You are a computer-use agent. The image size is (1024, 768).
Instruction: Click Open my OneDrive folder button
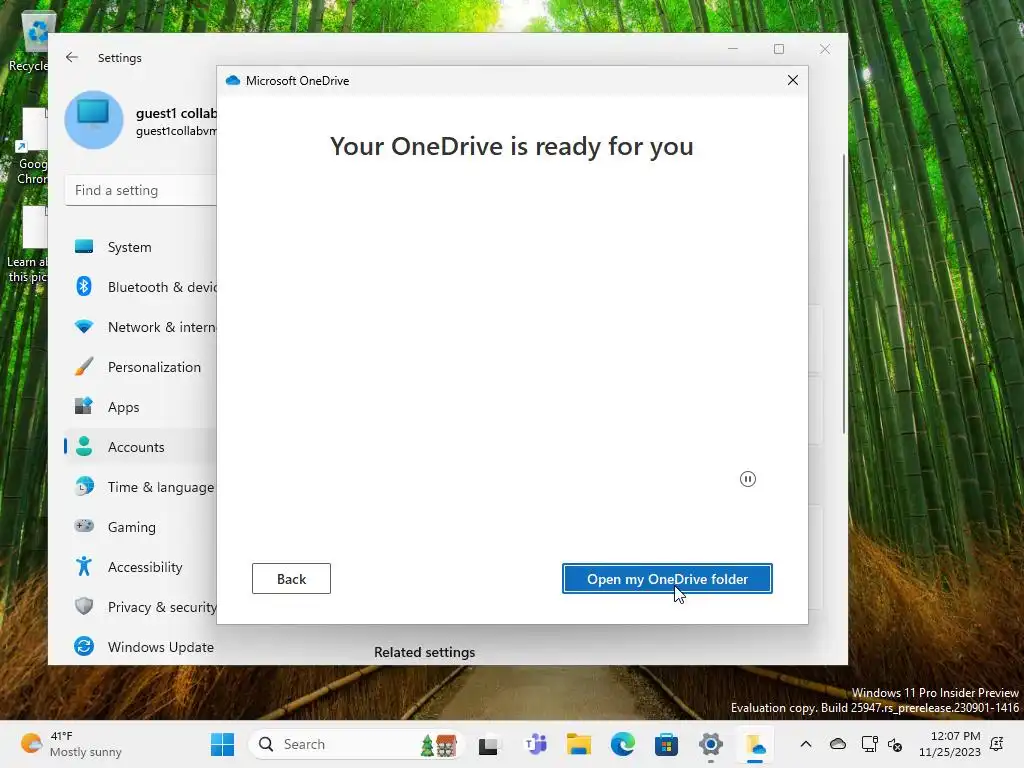click(x=667, y=579)
